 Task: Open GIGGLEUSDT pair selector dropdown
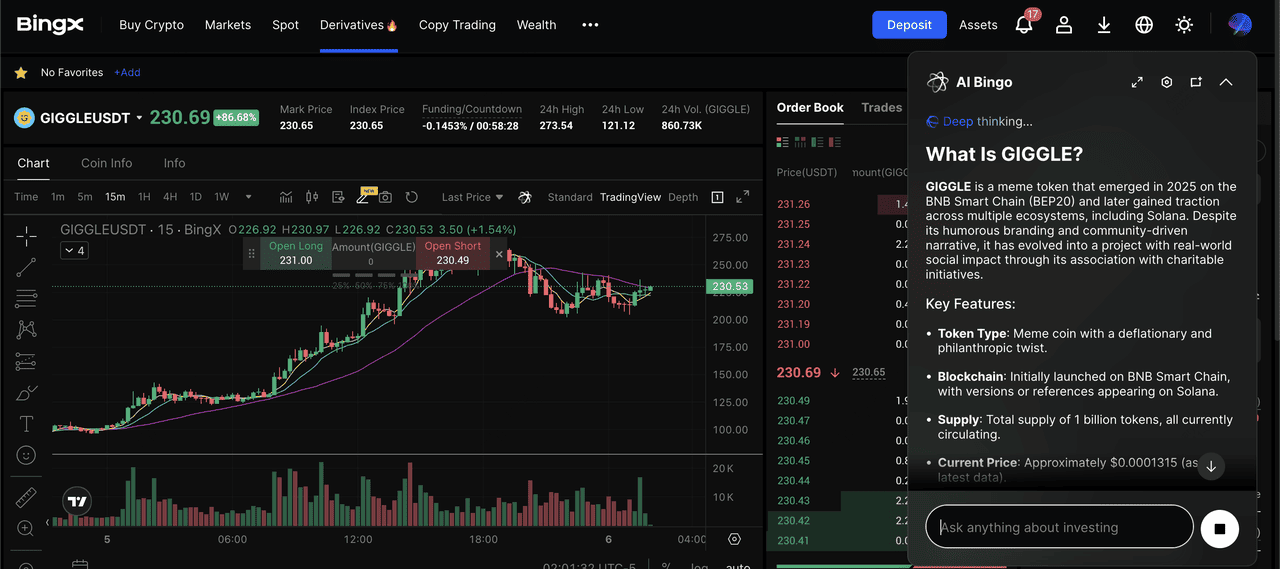click(x=139, y=118)
